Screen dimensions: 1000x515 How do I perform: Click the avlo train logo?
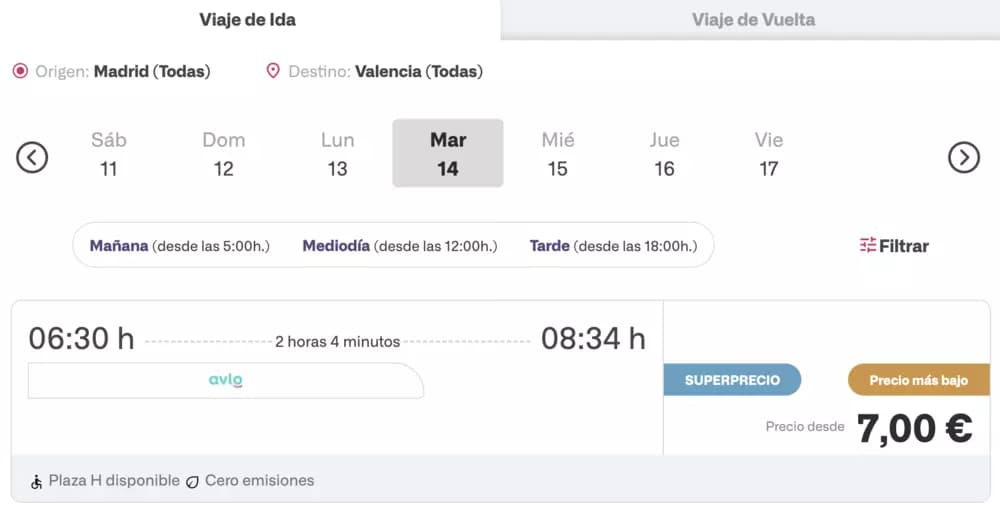tap(226, 381)
